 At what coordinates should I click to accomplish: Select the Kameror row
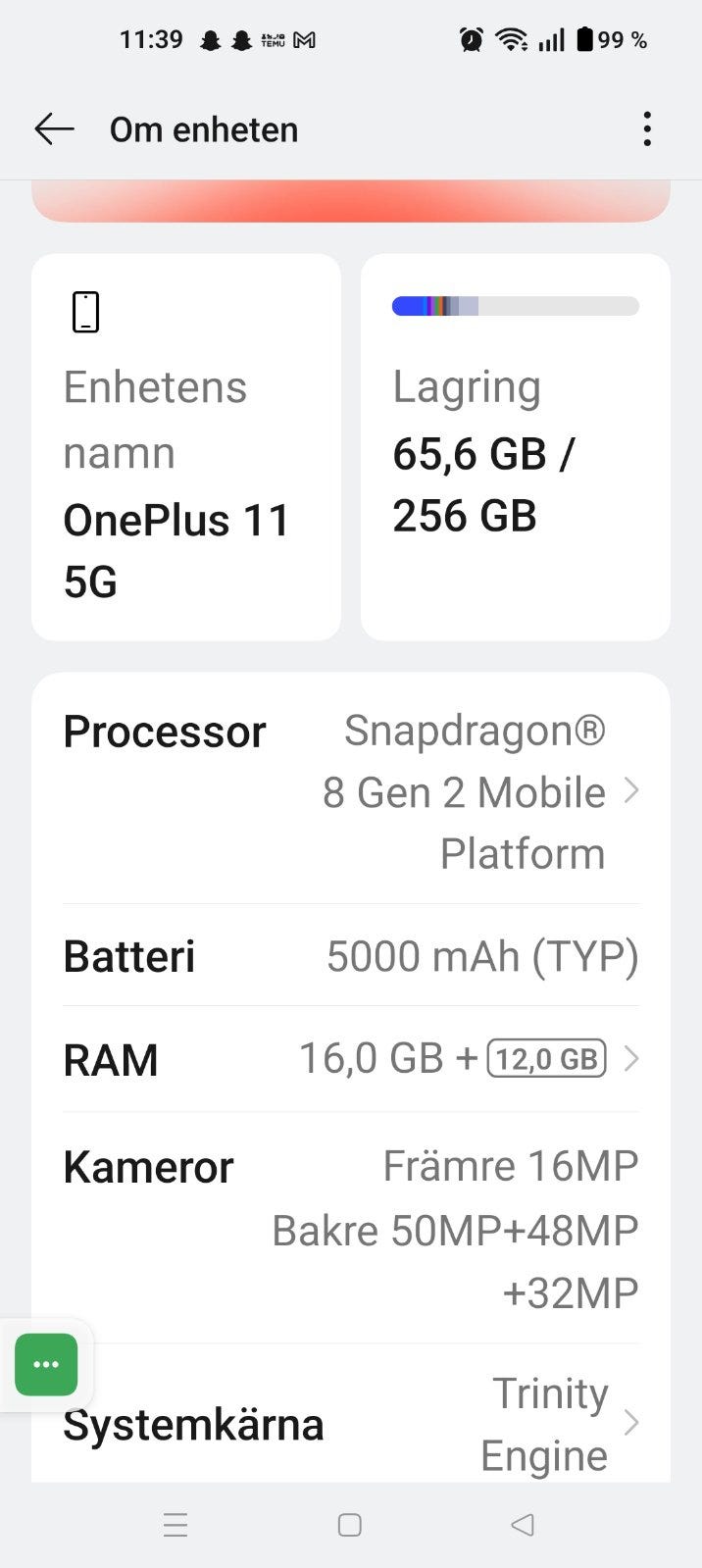point(351,1228)
